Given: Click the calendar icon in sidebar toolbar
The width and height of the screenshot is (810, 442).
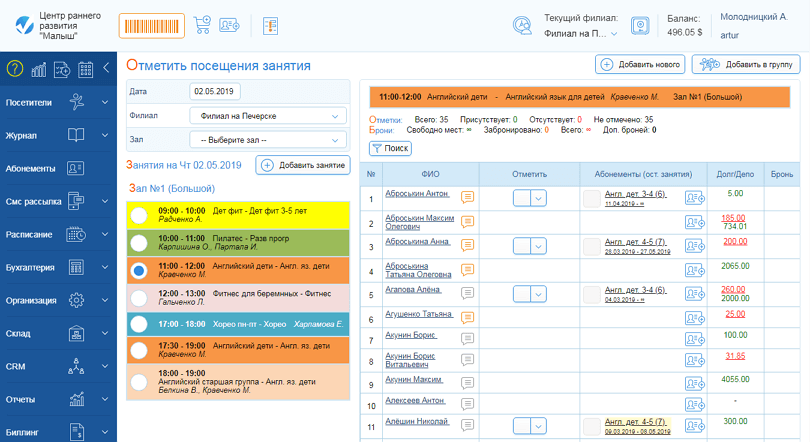Looking at the screenshot, I should tap(85, 69).
